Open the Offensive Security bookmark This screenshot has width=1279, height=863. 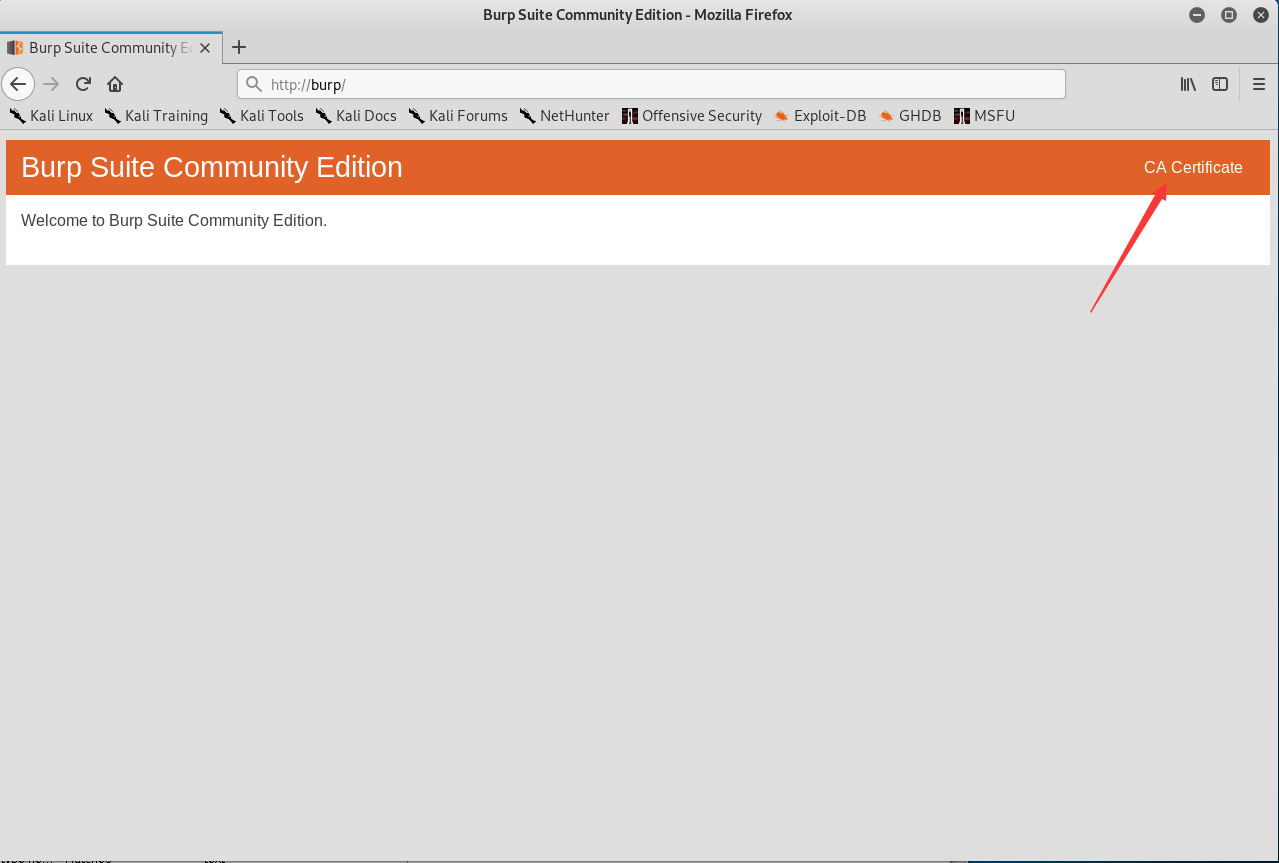coord(692,116)
